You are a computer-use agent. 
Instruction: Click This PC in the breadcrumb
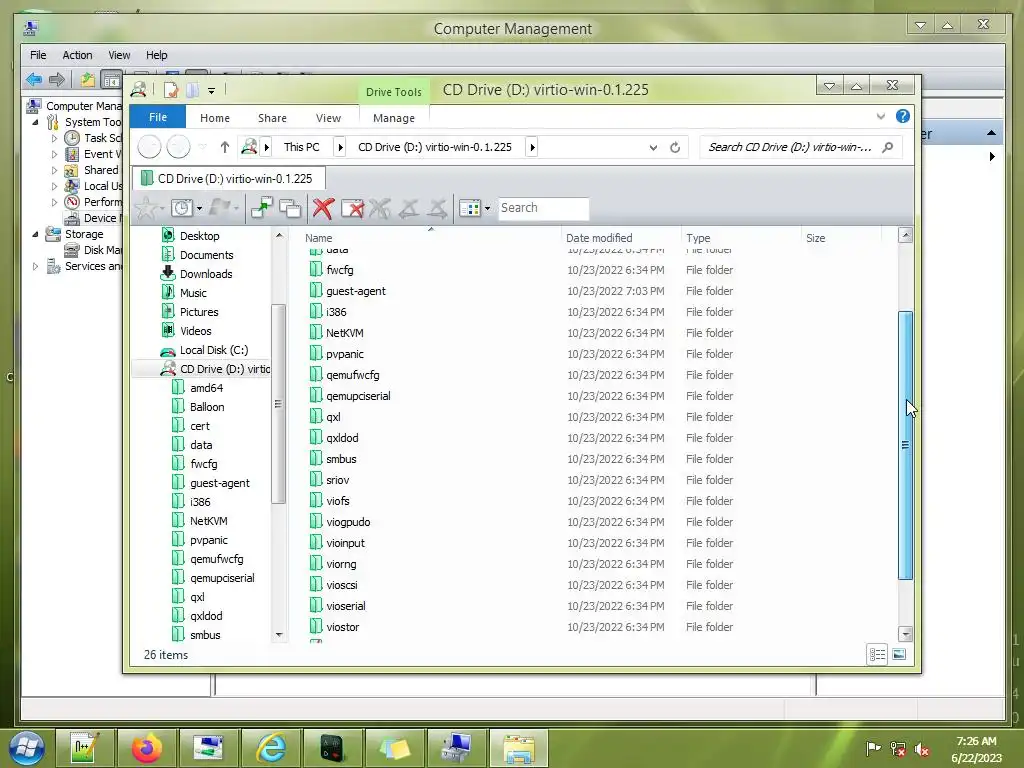coord(302,147)
